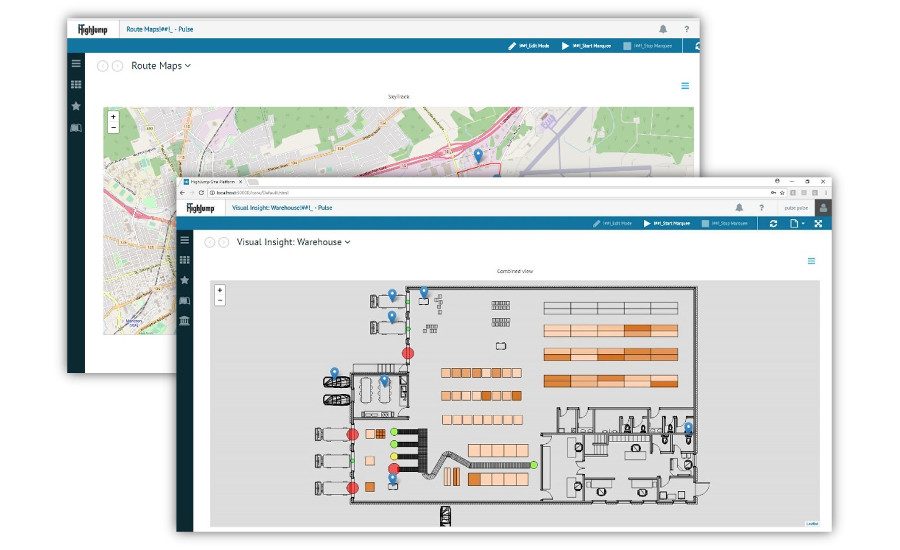900x550 pixels.
Task: Open hamburger menu in Visual Insight sidebar
Action: 184,240
